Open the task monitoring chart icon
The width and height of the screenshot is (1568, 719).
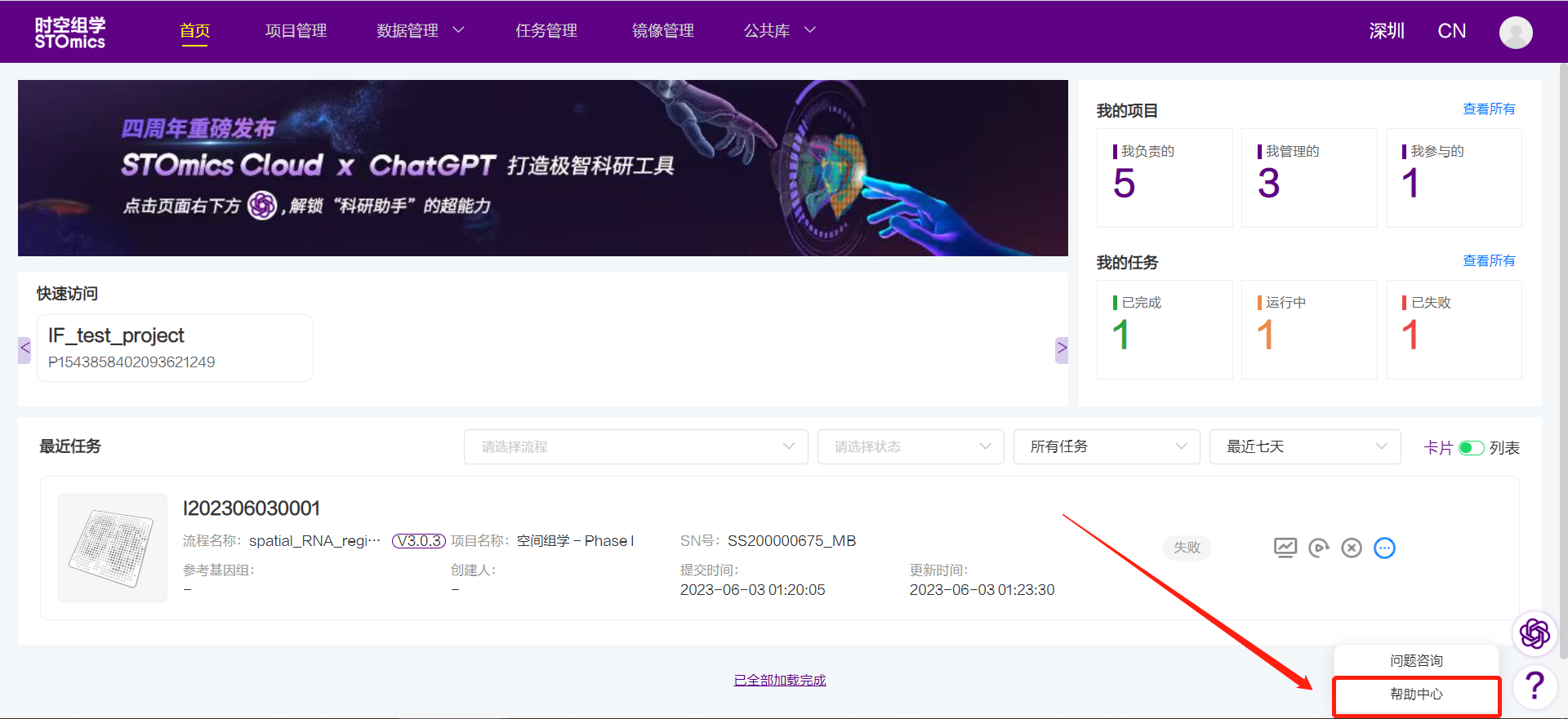pos(1285,548)
